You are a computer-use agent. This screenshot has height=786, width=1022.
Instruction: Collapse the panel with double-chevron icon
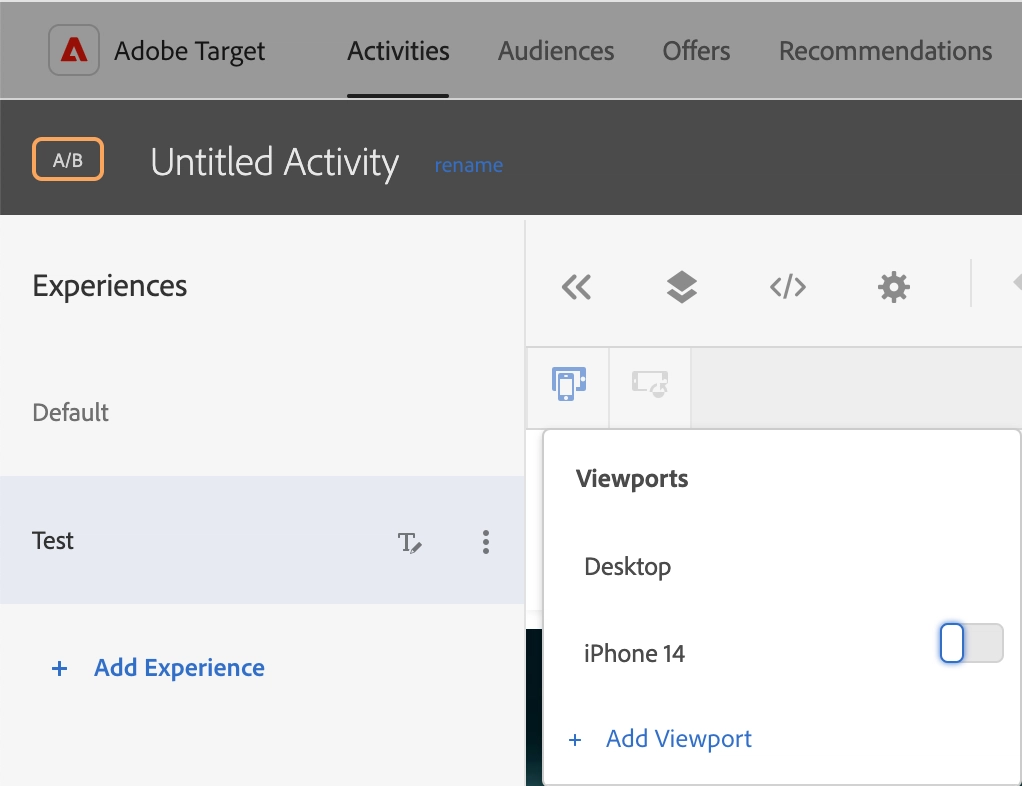576,287
